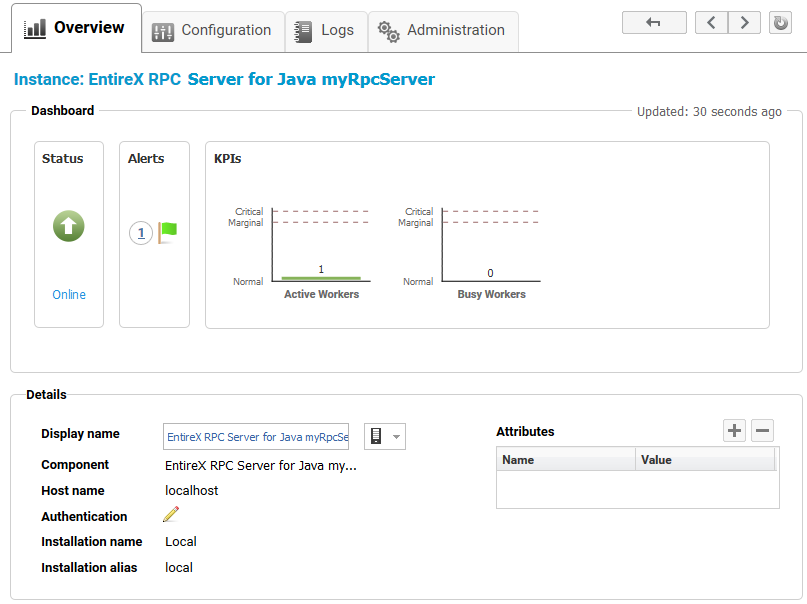
Task: Add a new attribute with plus button
Action: pos(734,431)
